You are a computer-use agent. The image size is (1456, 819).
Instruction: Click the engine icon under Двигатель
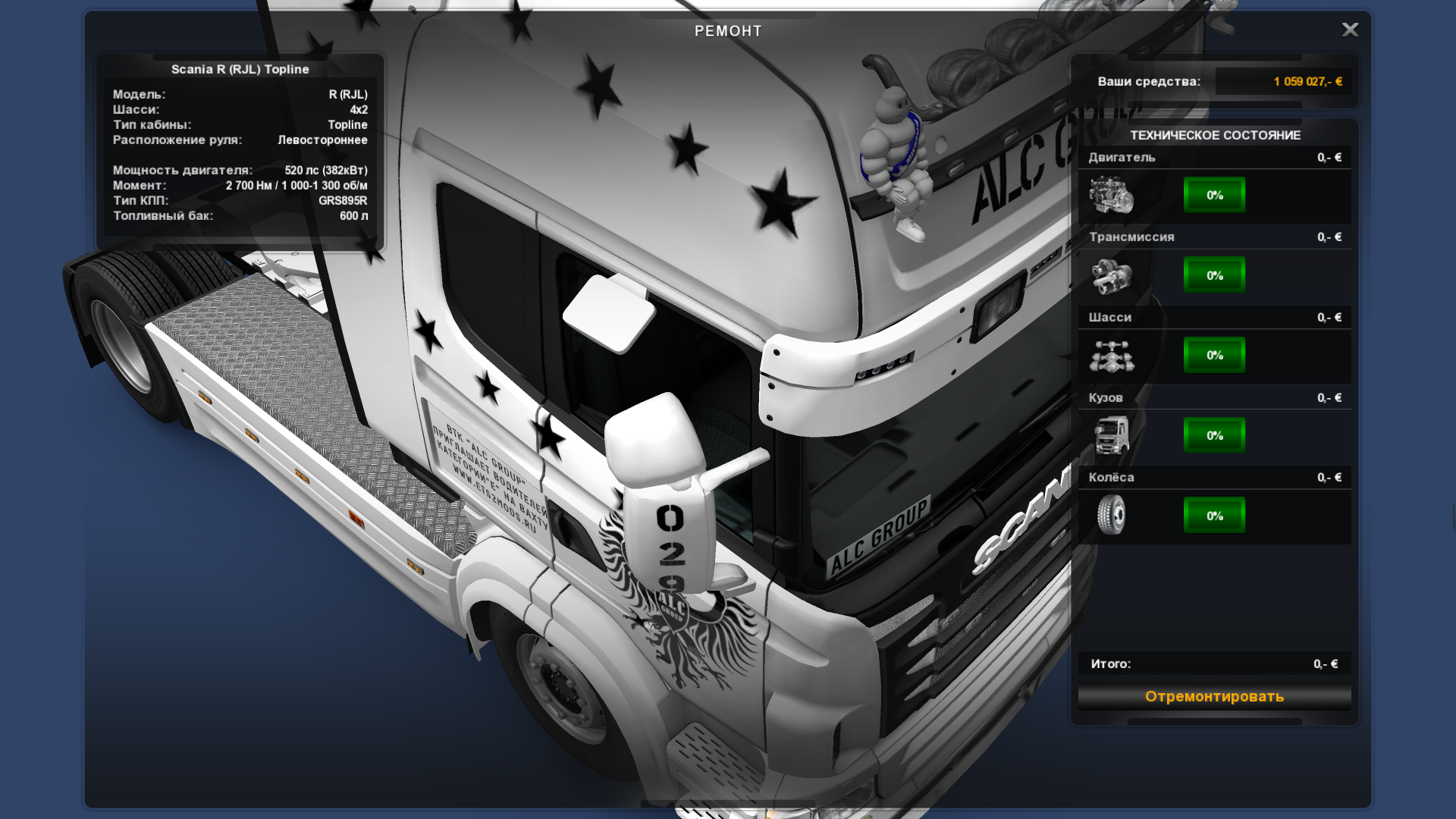[x=1111, y=196]
